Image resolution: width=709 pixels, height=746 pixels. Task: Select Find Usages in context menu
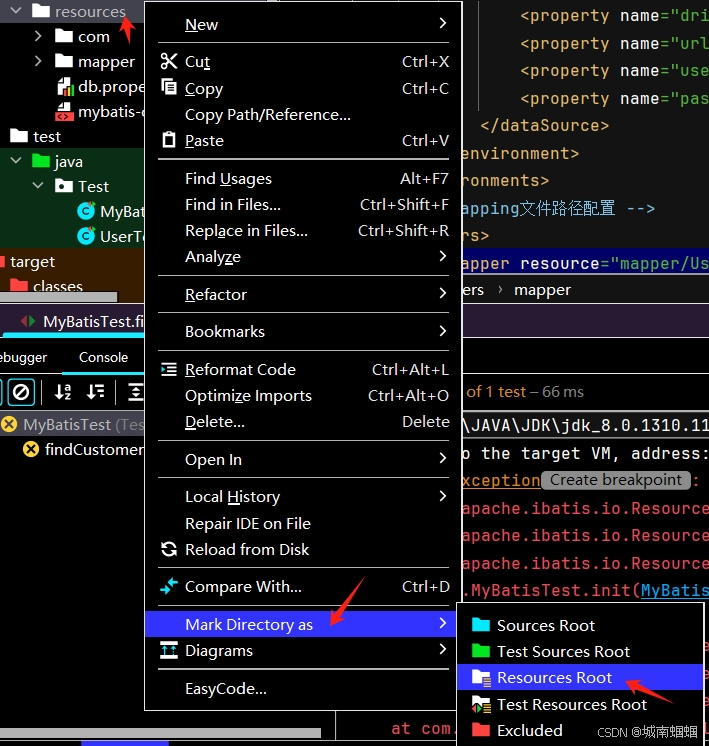click(303, 178)
